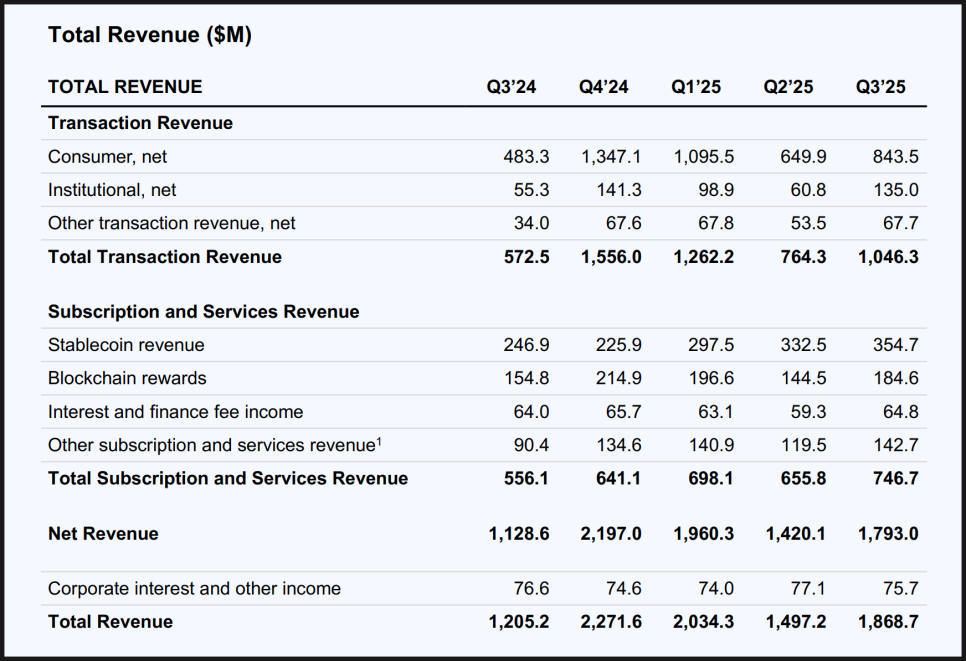The height and width of the screenshot is (661, 966).
Task: Click the 'Blockchain rewards' row label
Action: pos(127,378)
